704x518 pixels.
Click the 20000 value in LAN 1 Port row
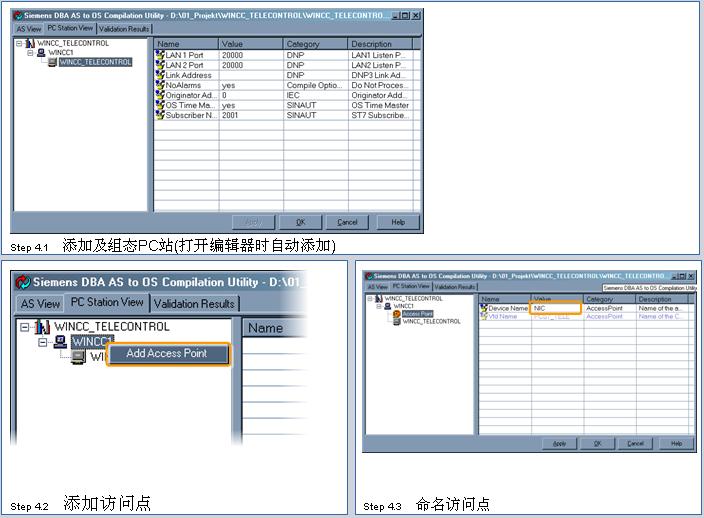[232, 55]
